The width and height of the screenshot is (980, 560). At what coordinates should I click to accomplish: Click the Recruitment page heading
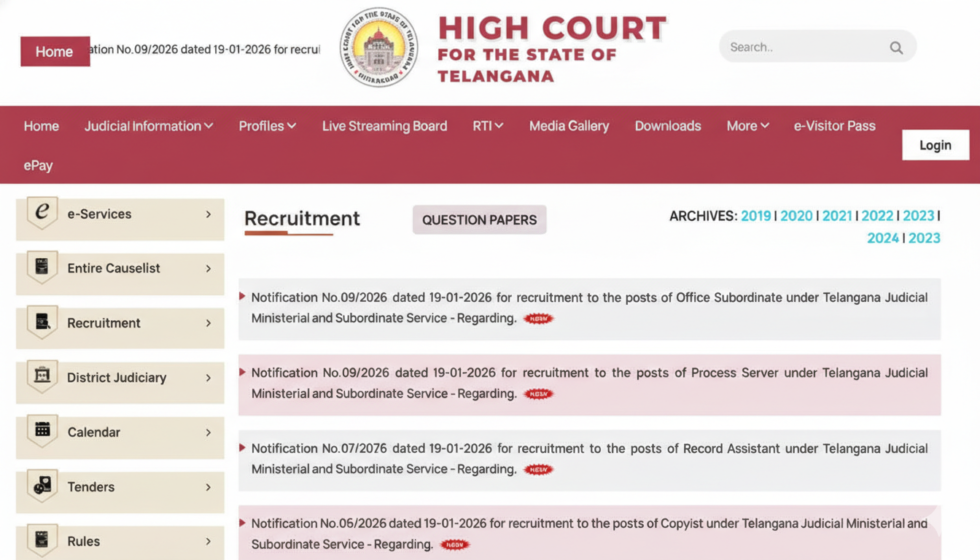click(x=302, y=219)
